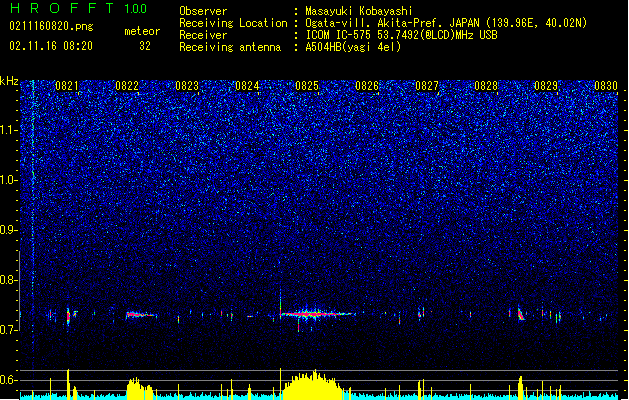
Task: Click the 0821 time marker
Action: 67,86
